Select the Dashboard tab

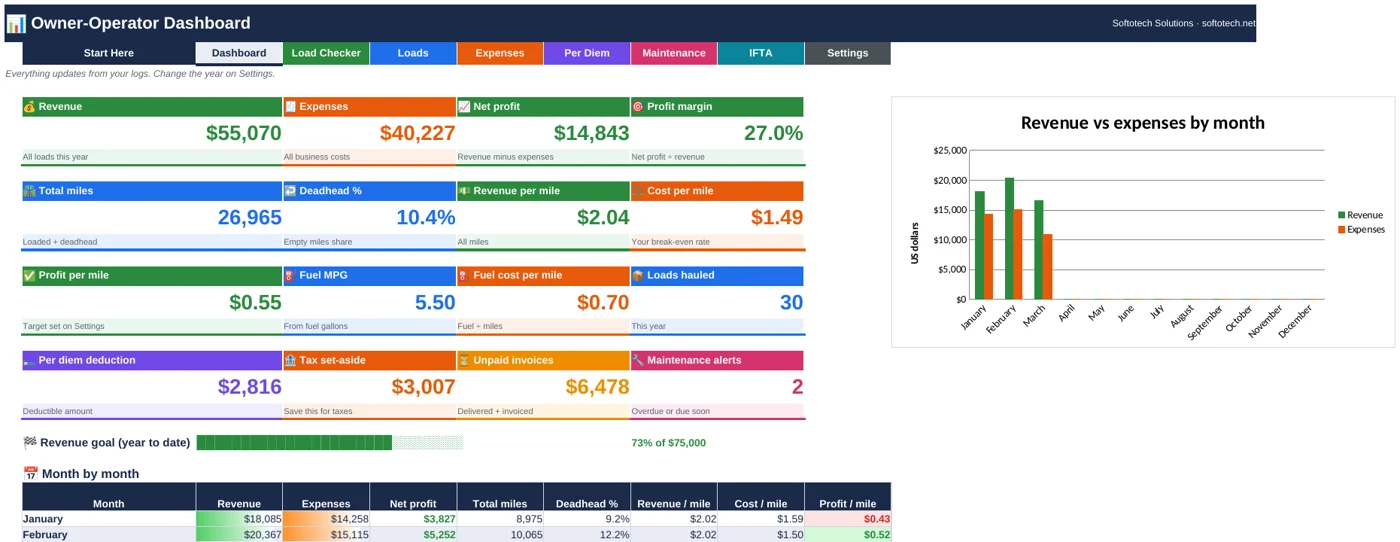[x=239, y=53]
